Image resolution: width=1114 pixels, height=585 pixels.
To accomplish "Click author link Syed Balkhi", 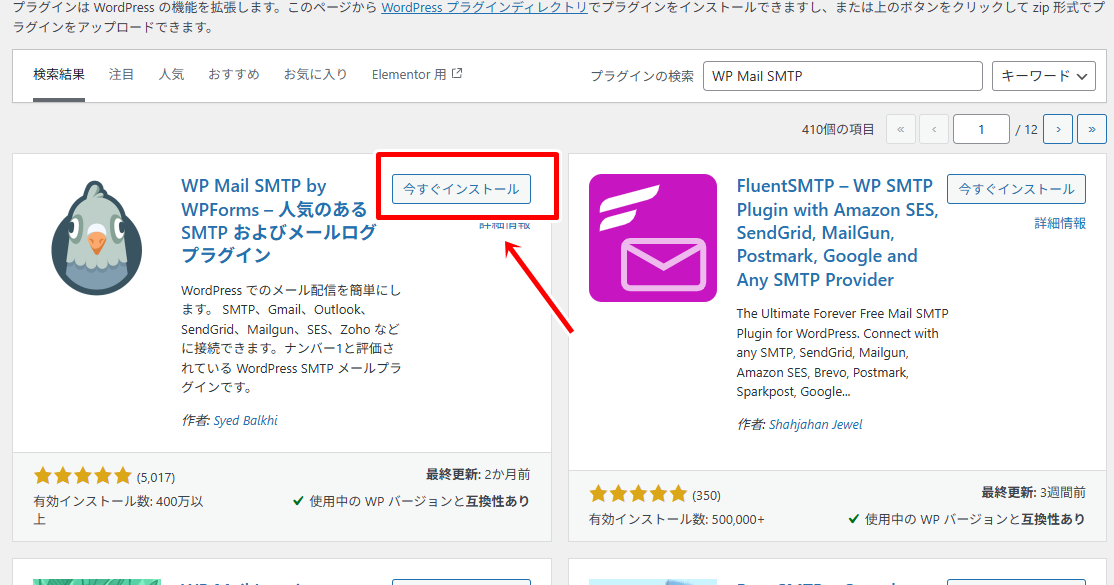I will pos(248,420).
